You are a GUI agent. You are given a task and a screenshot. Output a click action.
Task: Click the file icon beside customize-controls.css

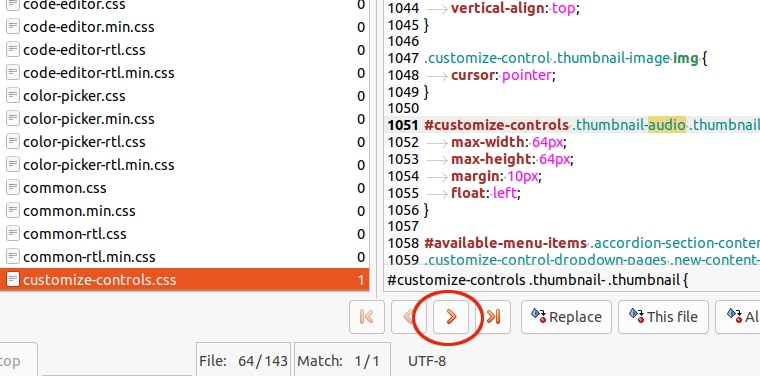coord(13,280)
